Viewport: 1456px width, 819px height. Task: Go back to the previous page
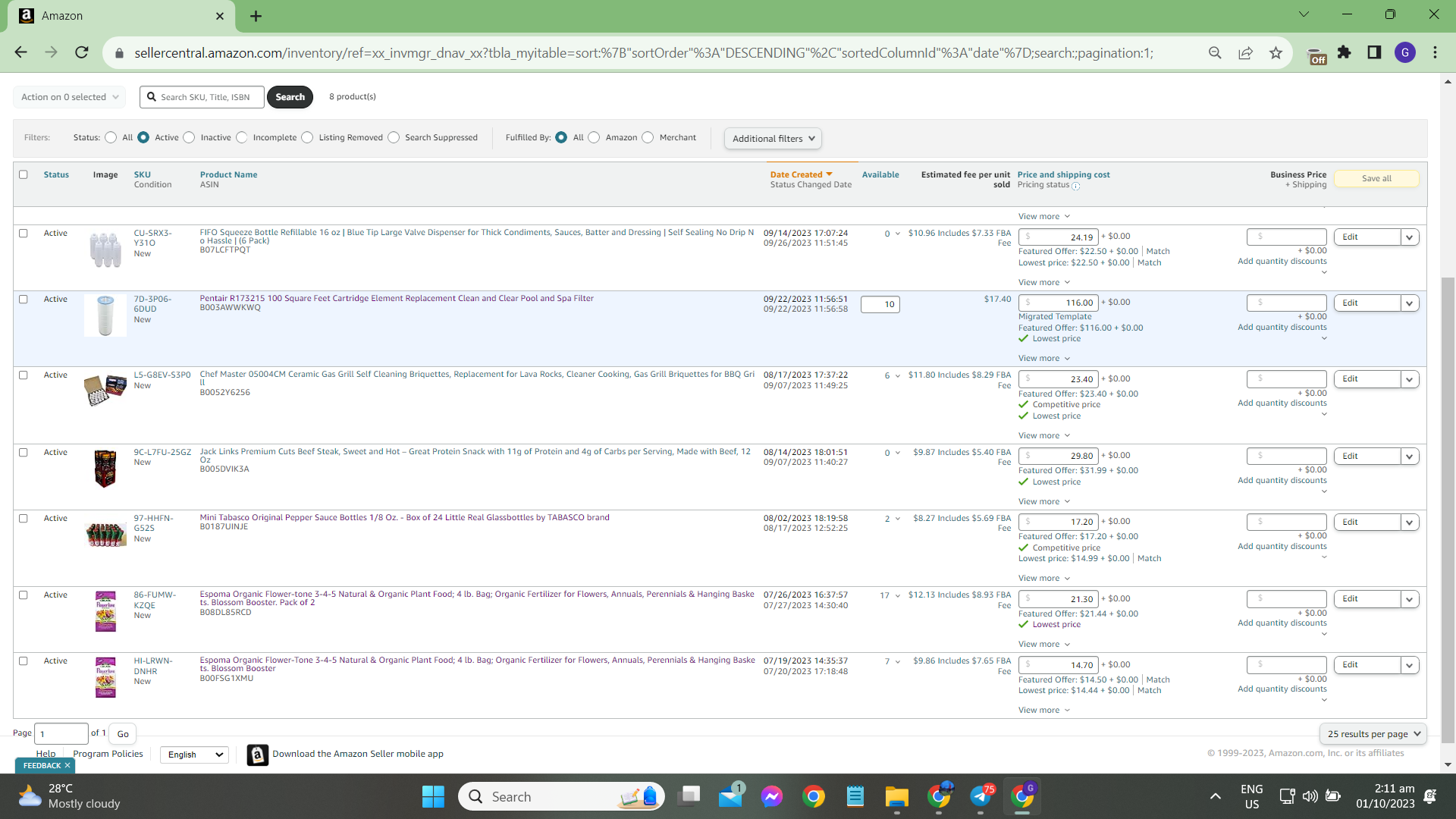point(20,52)
